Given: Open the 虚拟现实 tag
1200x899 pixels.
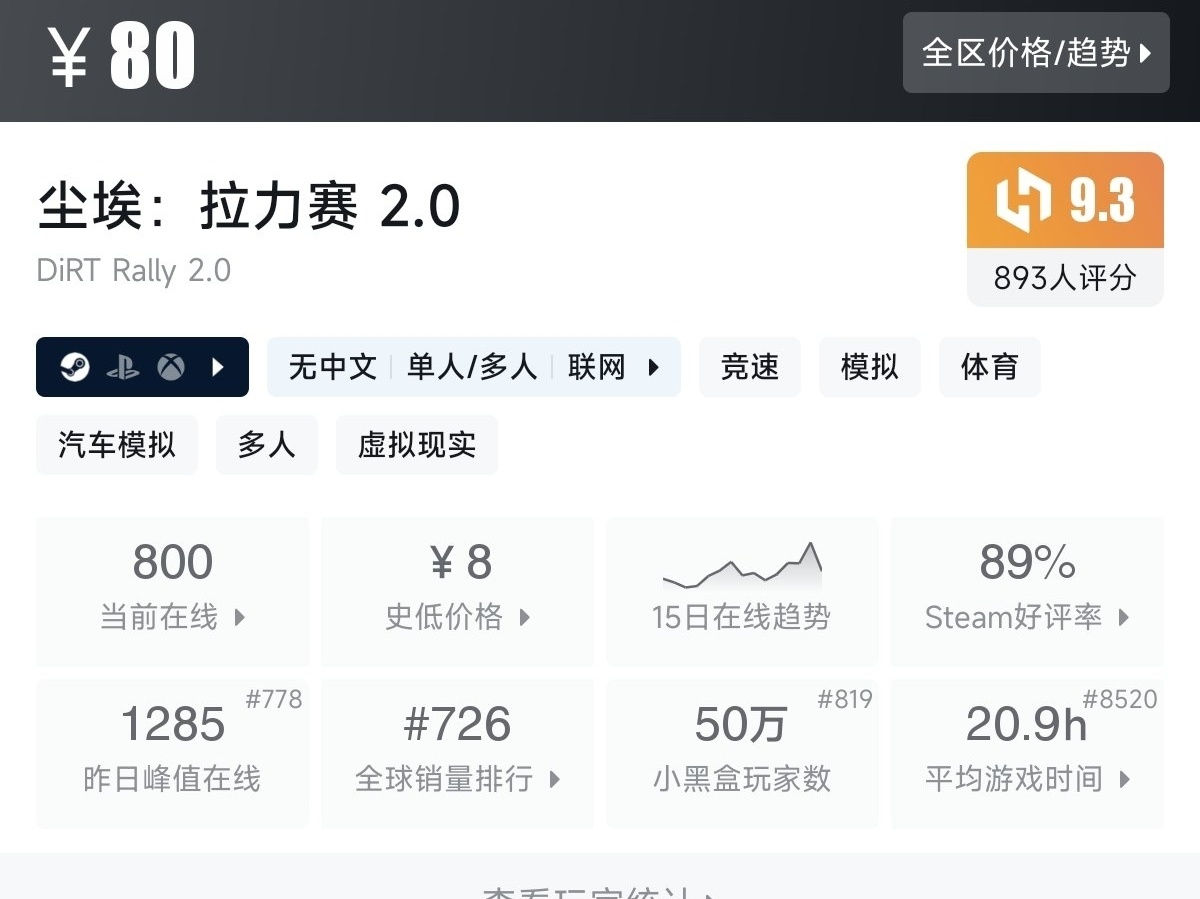Looking at the screenshot, I should (x=417, y=445).
